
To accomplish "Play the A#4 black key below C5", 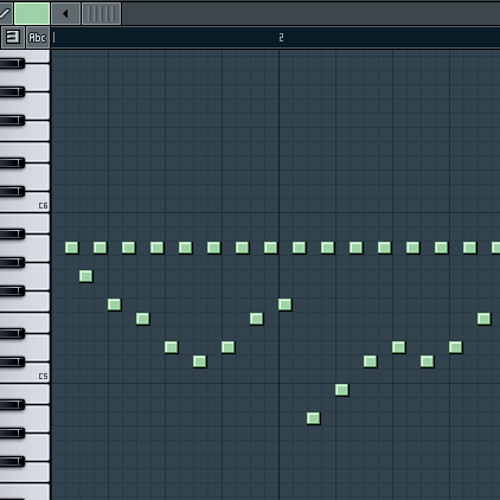I will click(x=12, y=404).
